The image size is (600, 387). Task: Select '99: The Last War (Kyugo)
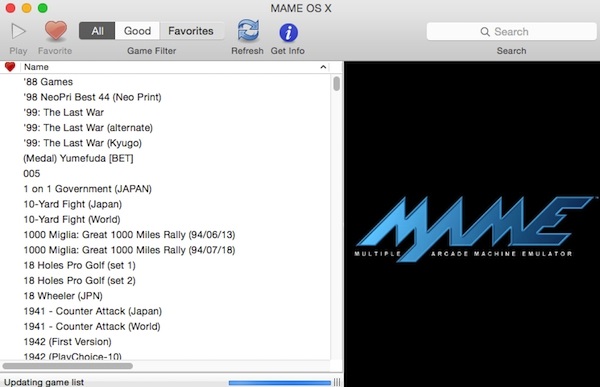tap(82, 143)
